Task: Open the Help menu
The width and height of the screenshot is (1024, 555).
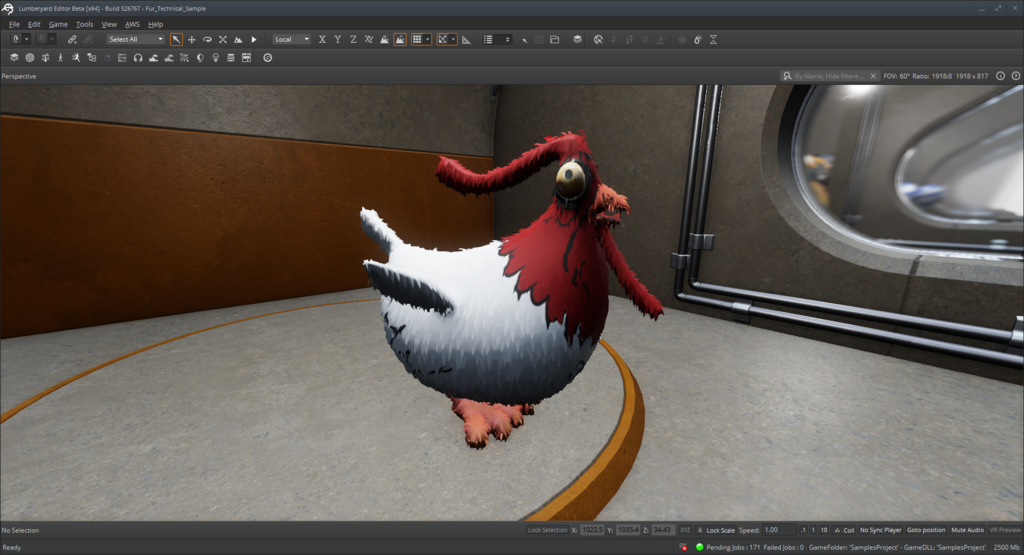Action: point(155,24)
